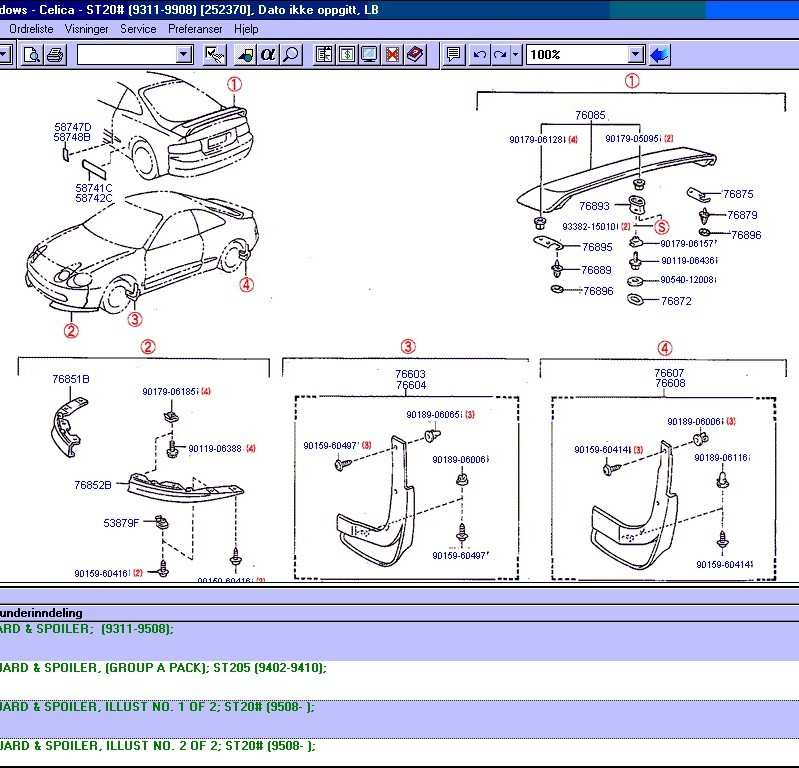Click the parts list columns icon

tap(324, 55)
